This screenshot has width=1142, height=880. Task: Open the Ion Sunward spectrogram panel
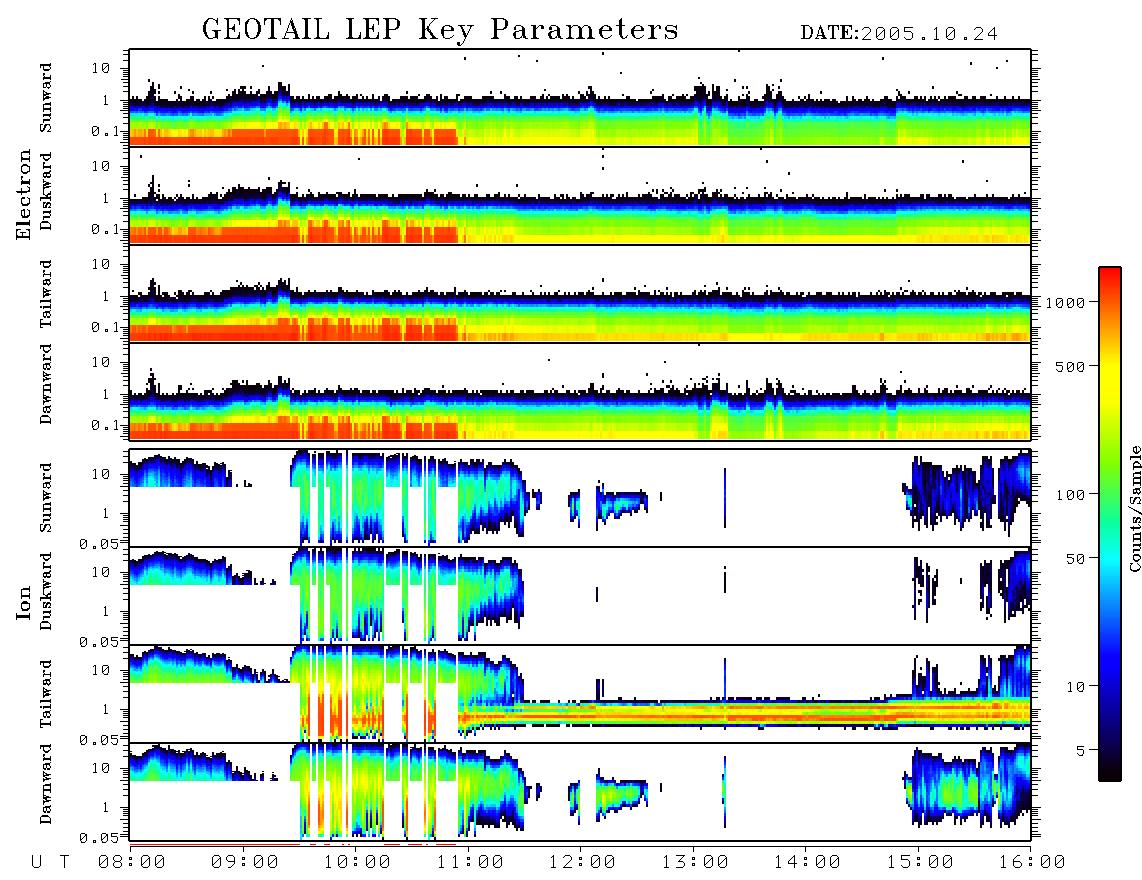tap(580, 498)
